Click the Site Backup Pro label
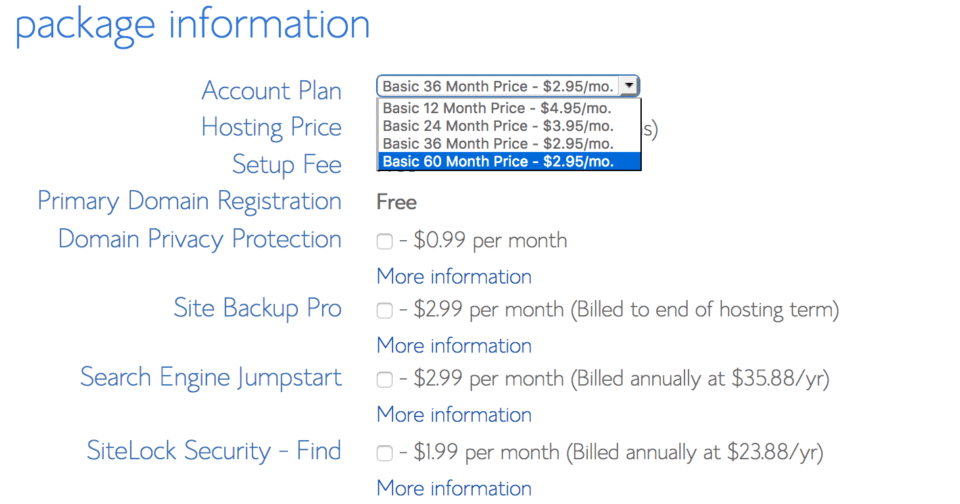Screen dimensions: 960x504 [258, 309]
